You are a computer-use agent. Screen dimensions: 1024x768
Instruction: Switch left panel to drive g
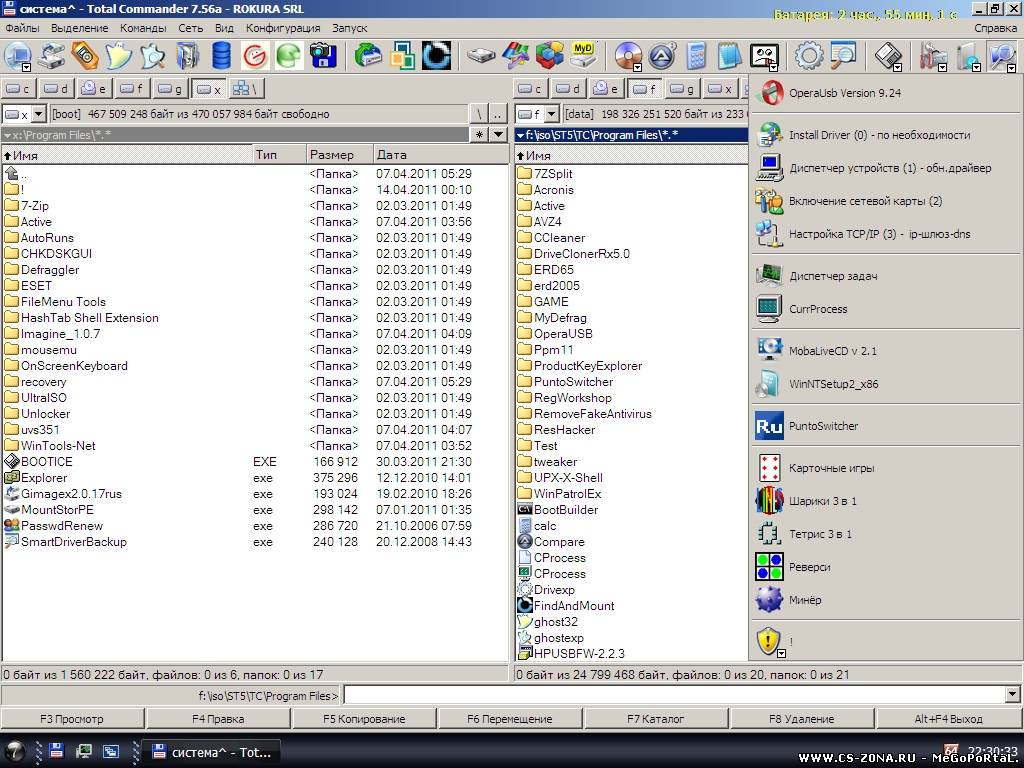[171, 89]
